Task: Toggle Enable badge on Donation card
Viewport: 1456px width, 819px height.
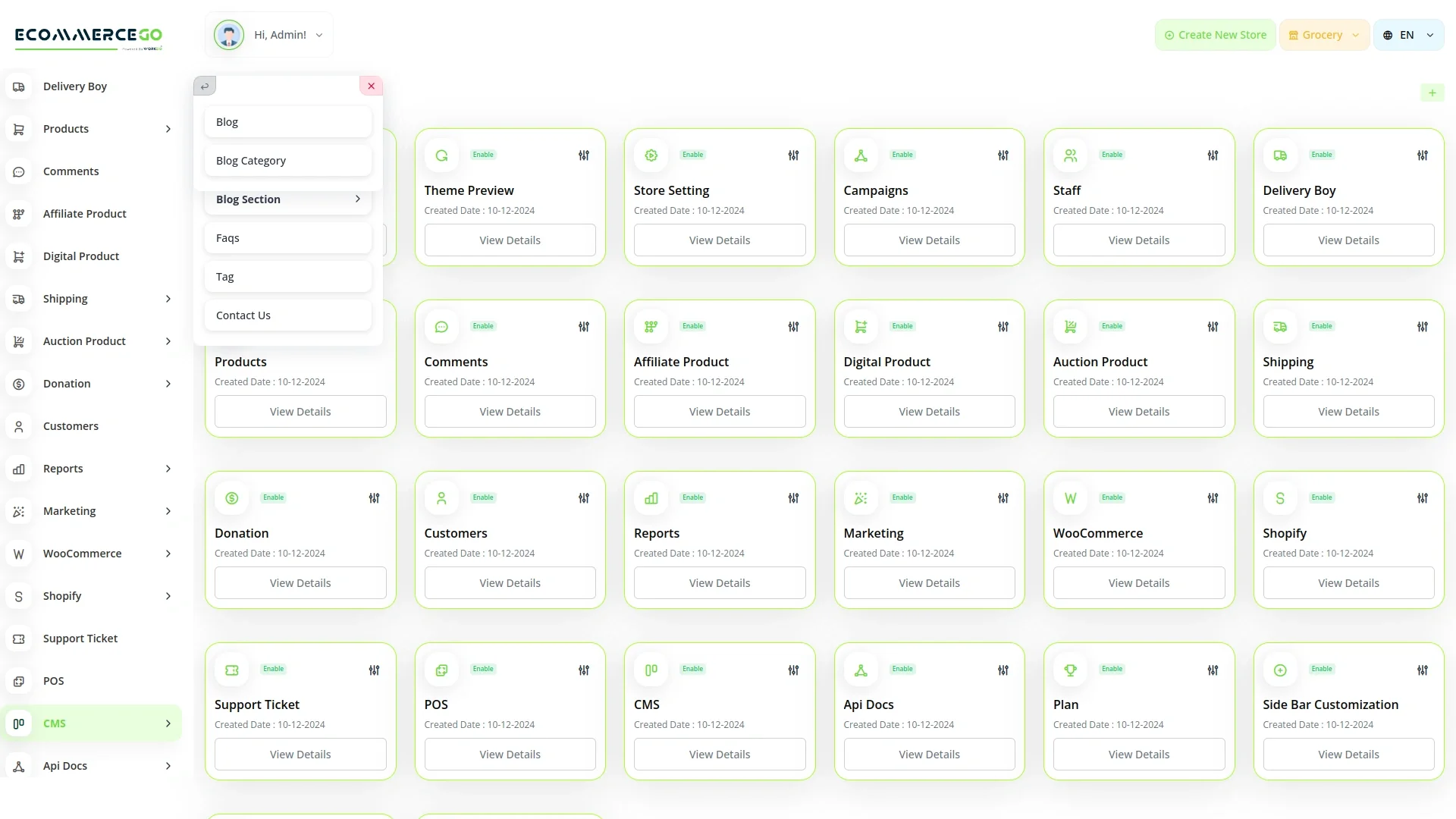Action: point(273,497)
